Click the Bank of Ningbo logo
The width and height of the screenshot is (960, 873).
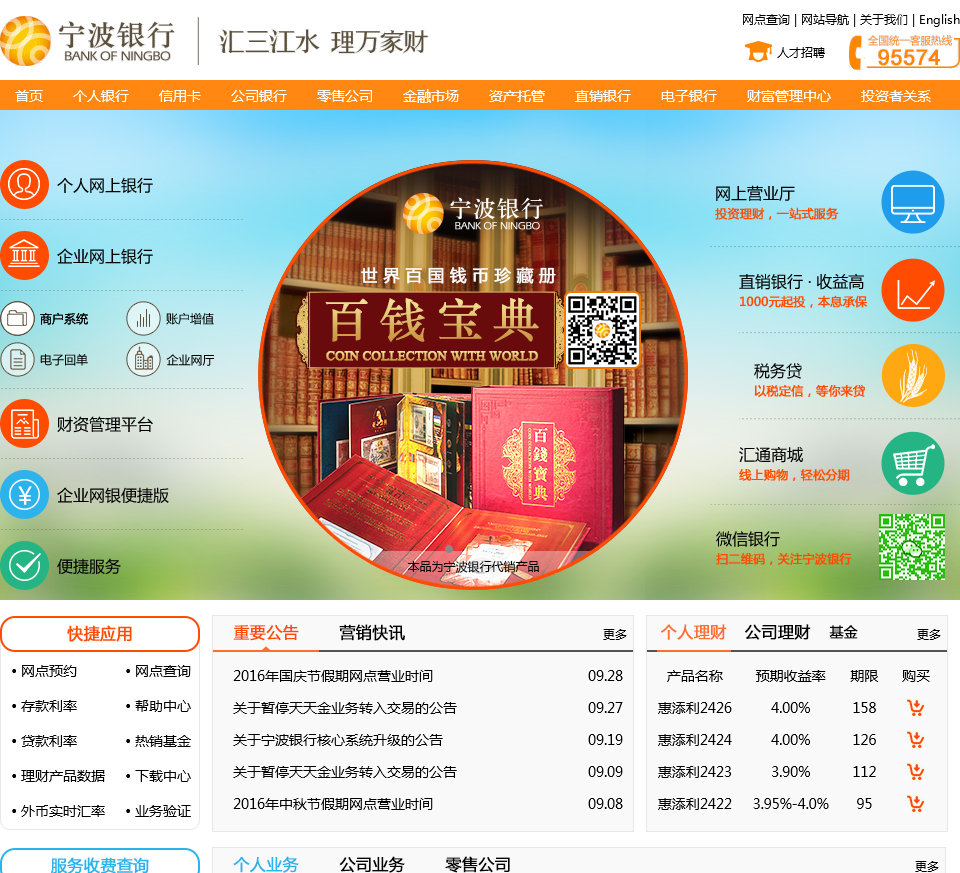pos(86,40)
